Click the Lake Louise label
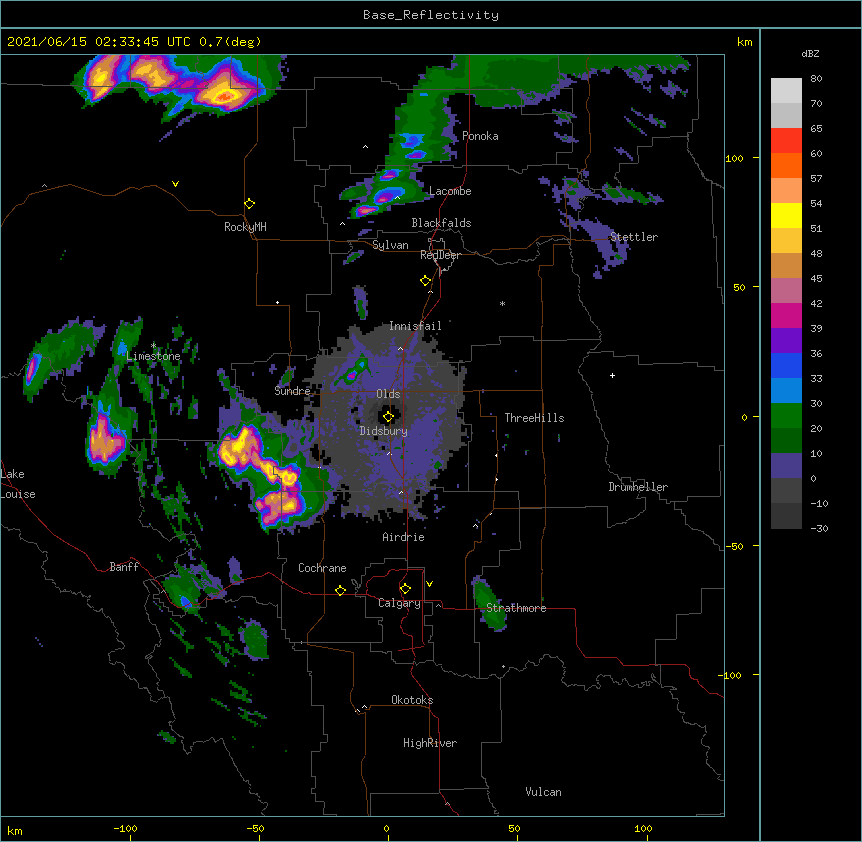 [x=18, y=484]
